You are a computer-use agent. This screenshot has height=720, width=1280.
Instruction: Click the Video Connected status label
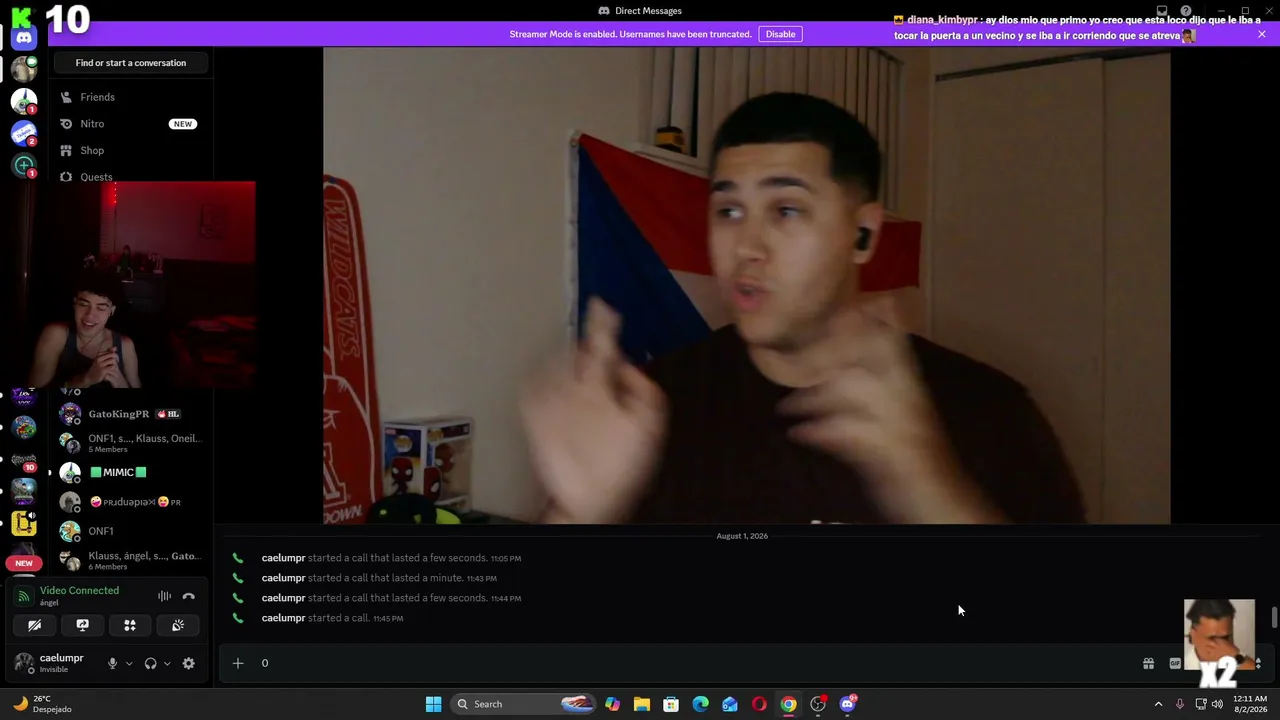(79, 591)
